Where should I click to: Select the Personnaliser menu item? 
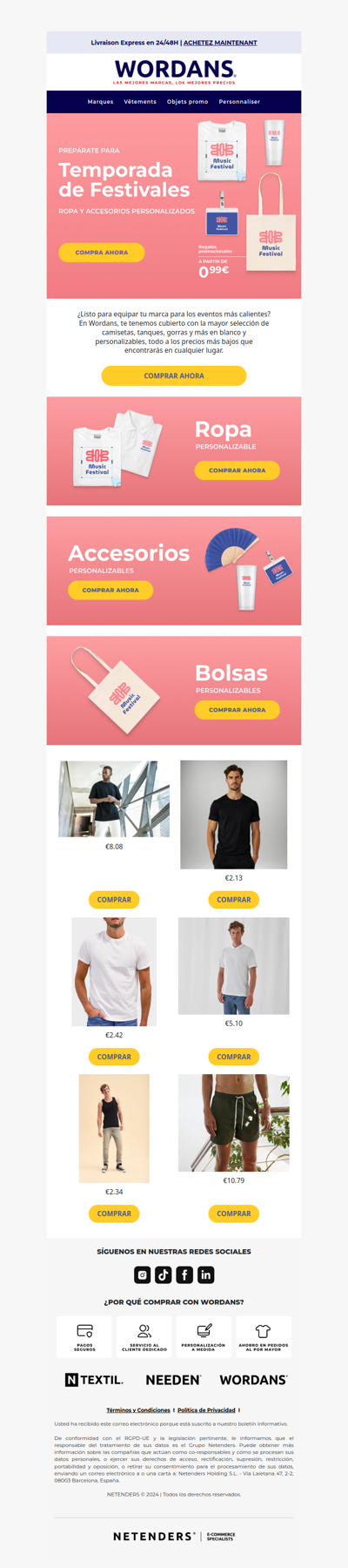pyautogui.click(x=239, y=102)
